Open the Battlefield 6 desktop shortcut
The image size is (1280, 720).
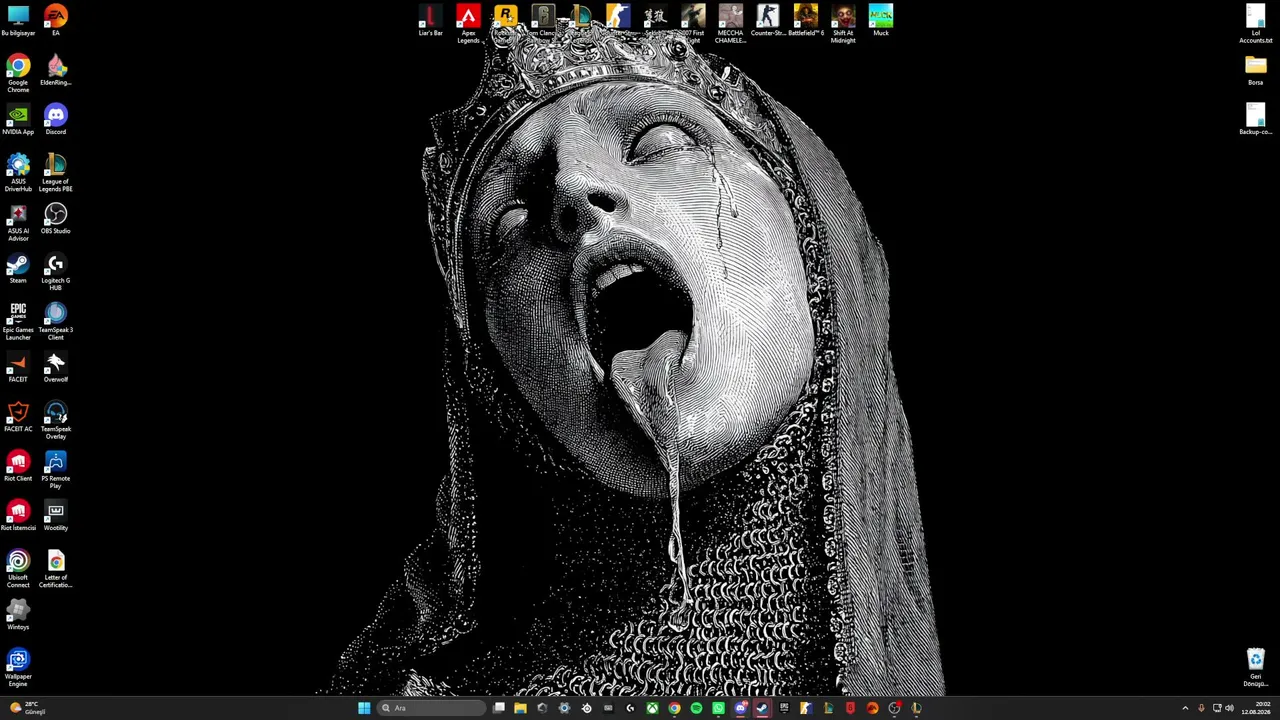coord(805,20)
